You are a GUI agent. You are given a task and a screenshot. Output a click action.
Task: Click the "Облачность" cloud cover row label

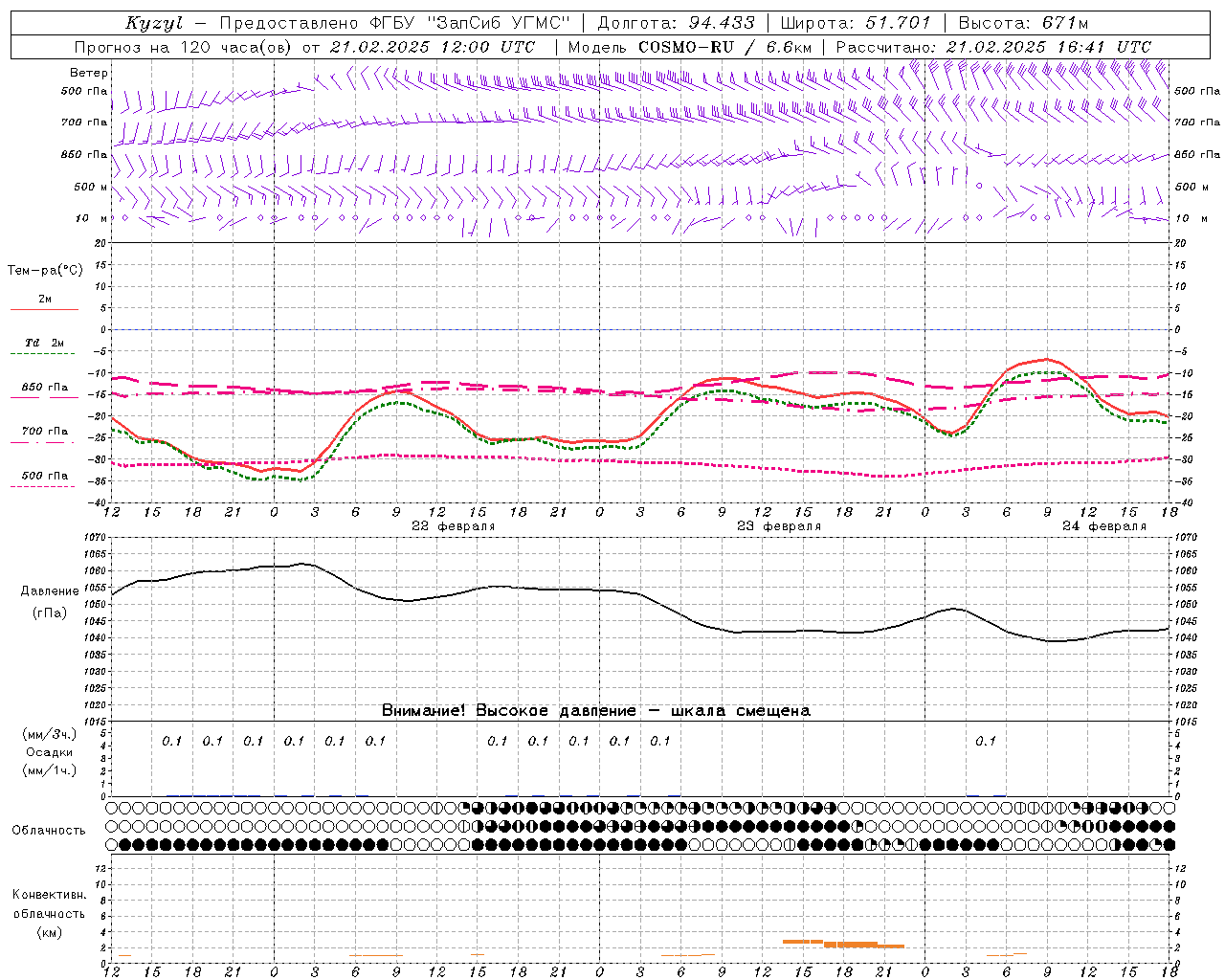pyautogui.click(x=49, y=830)
